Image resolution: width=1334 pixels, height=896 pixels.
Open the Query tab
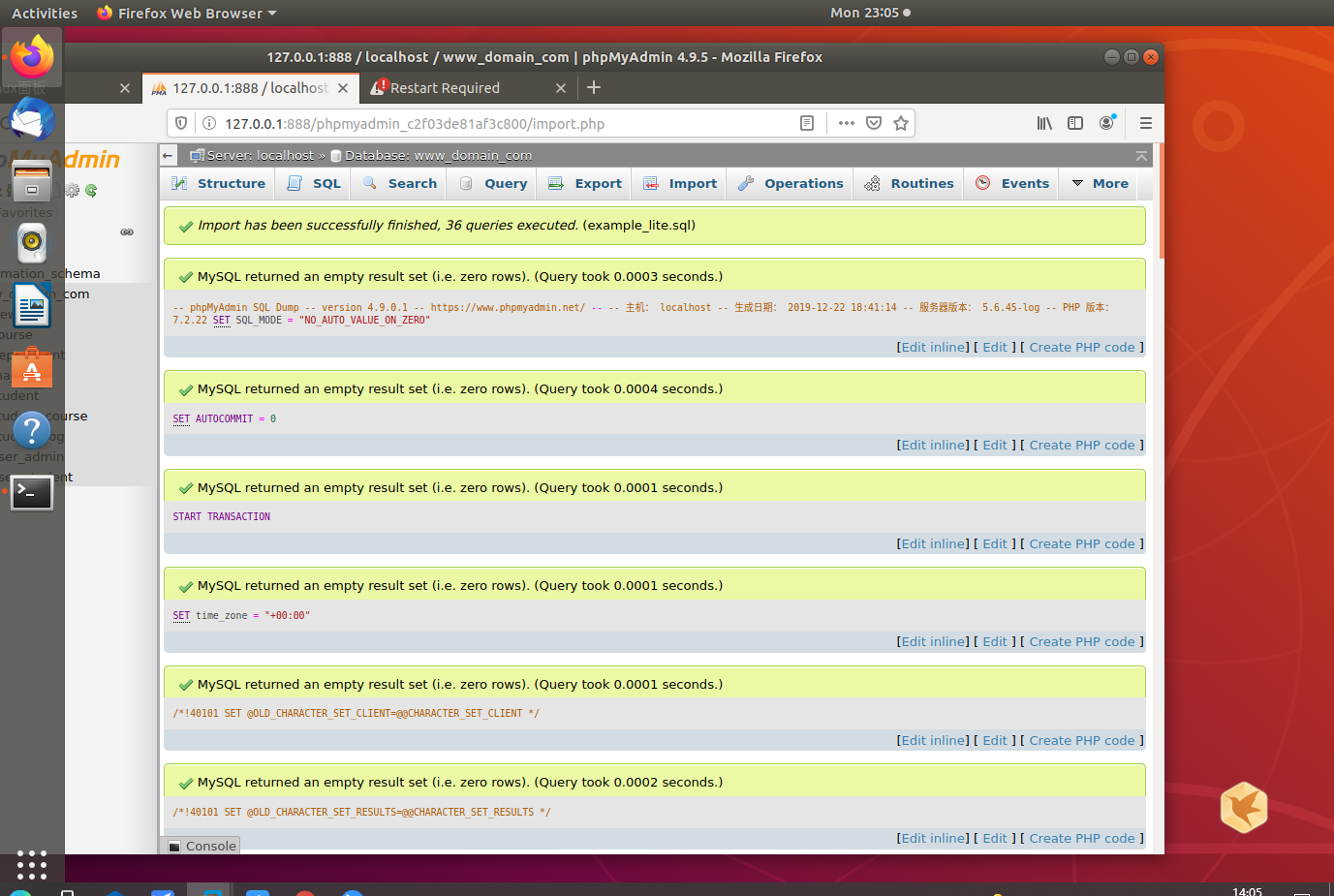coord(493,183)
